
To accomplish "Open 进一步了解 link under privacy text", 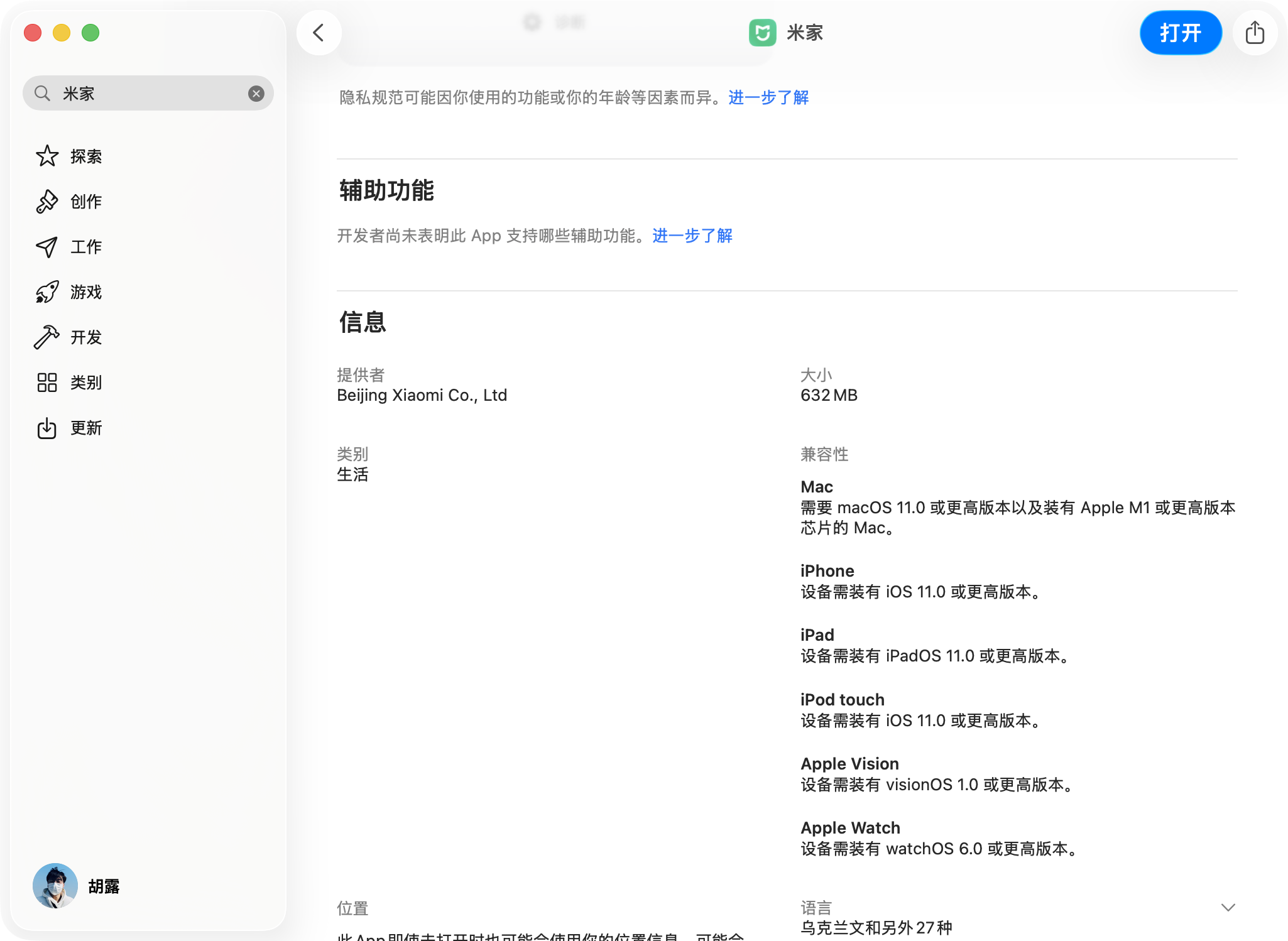I will 768,97.
